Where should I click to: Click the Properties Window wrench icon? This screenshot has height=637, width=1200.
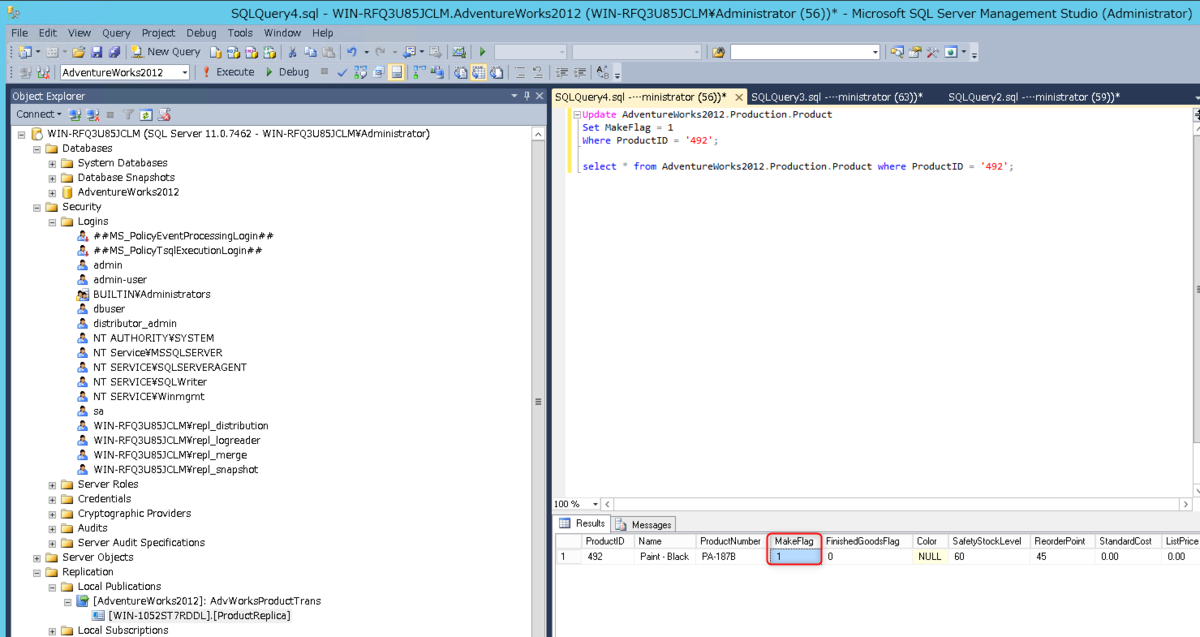pos(932,52)
